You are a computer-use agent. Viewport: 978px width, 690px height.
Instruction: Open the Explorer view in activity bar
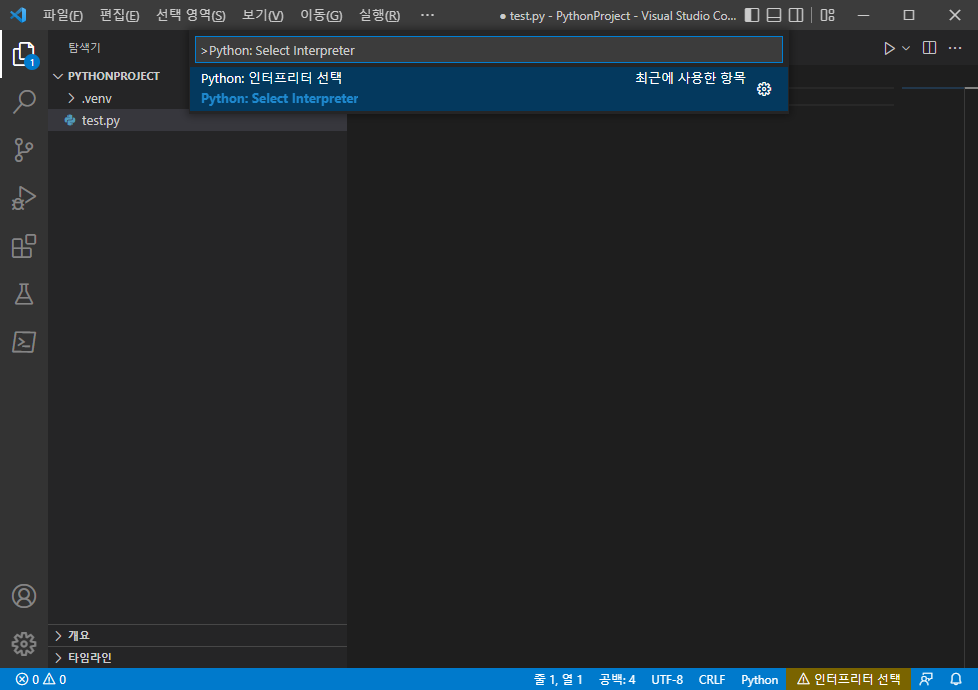[x=24, y=54]
